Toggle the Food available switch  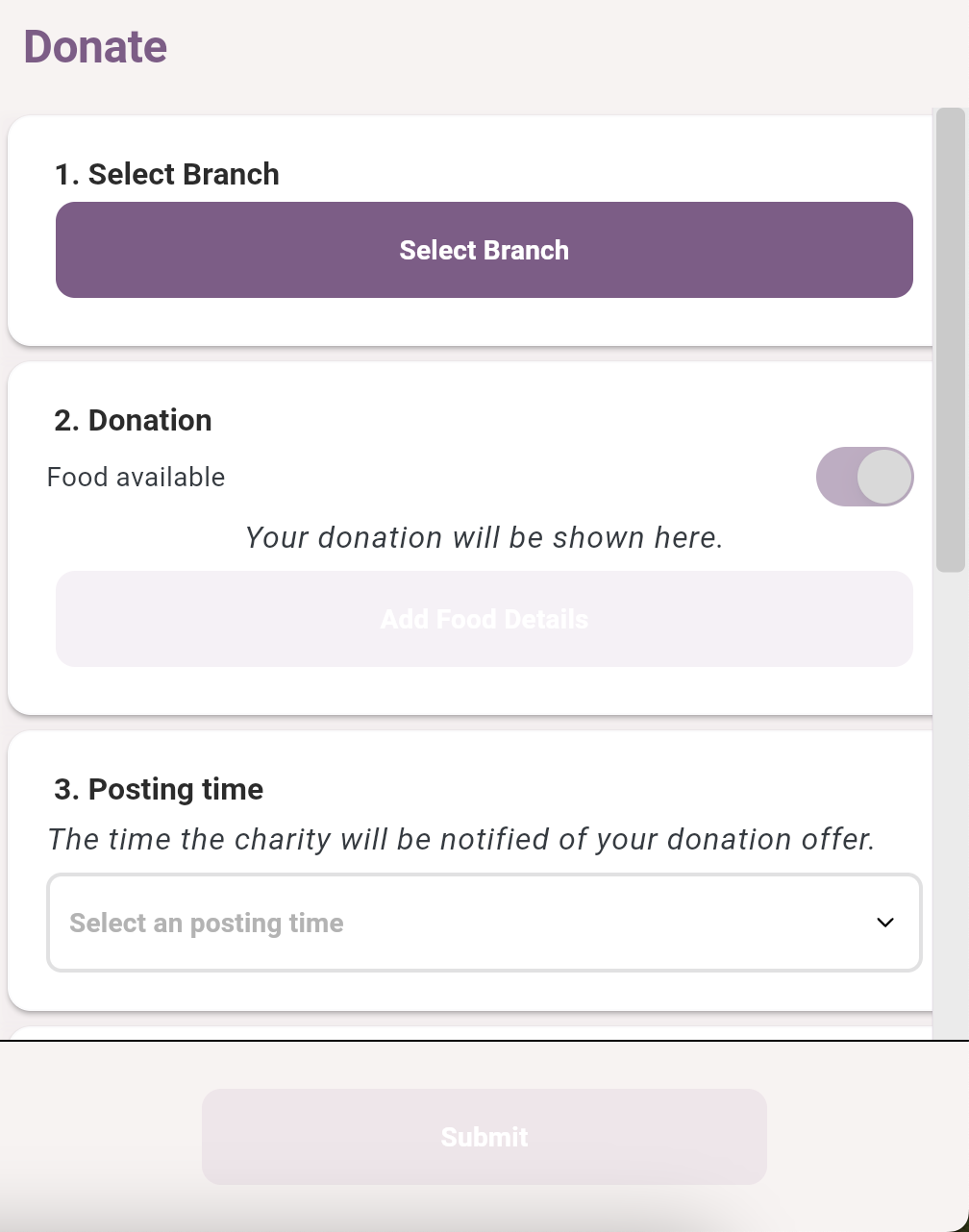point(864,477)
